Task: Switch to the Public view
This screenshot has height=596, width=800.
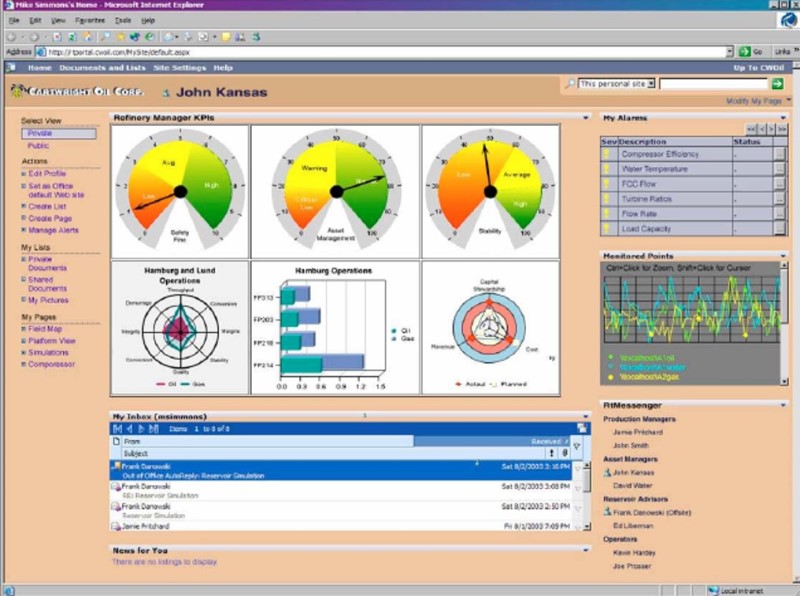Action: tap(38, 146)
